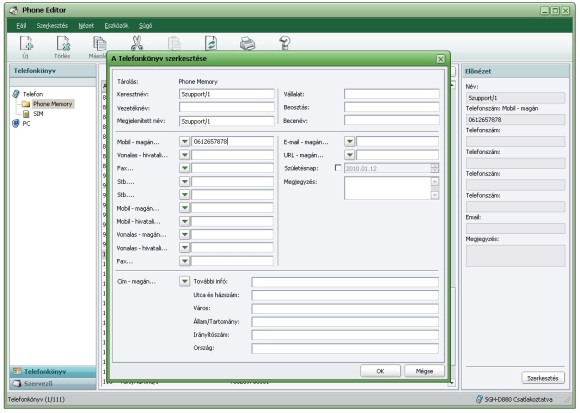Select the scissors cut icon in toolbar
This screenshot has height=413, width=580.
coord(136,43)
